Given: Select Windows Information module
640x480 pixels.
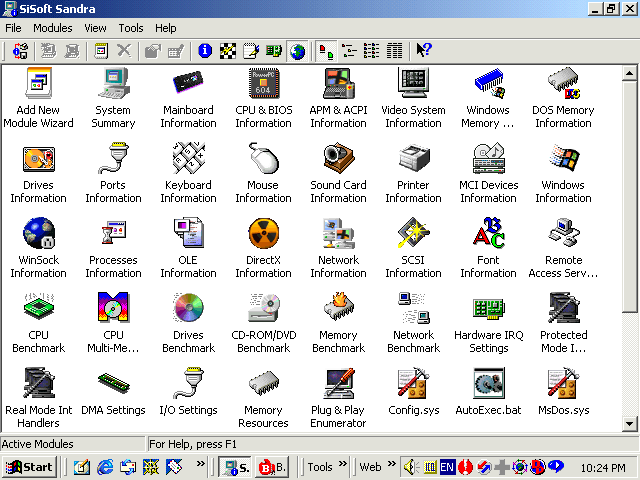Looking at the screenshot, I should pos(563,173).
